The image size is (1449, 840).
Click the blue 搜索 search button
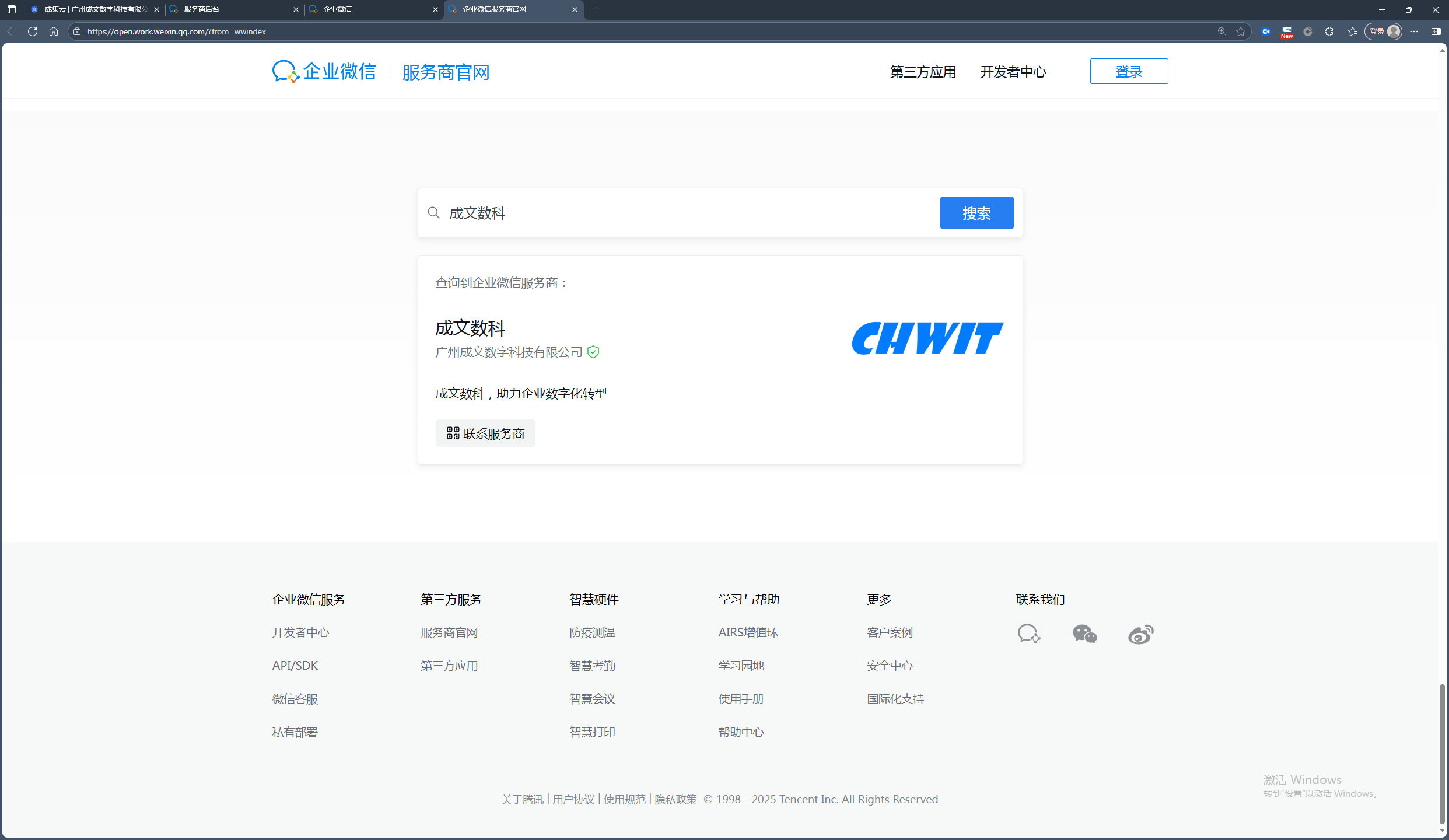pyautogui.click(x=977, y=213)
